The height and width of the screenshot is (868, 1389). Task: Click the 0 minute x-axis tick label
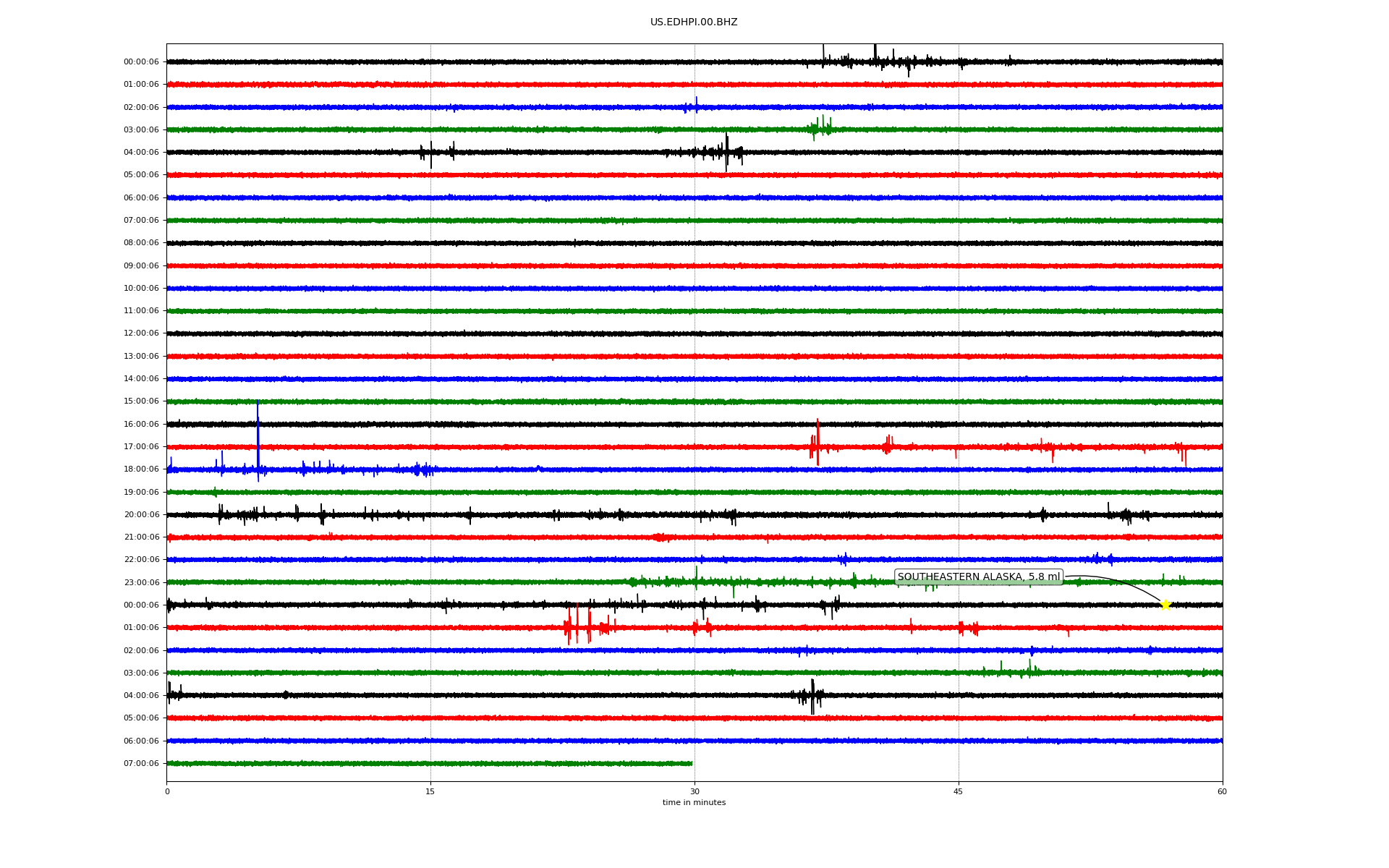point(167,791)
